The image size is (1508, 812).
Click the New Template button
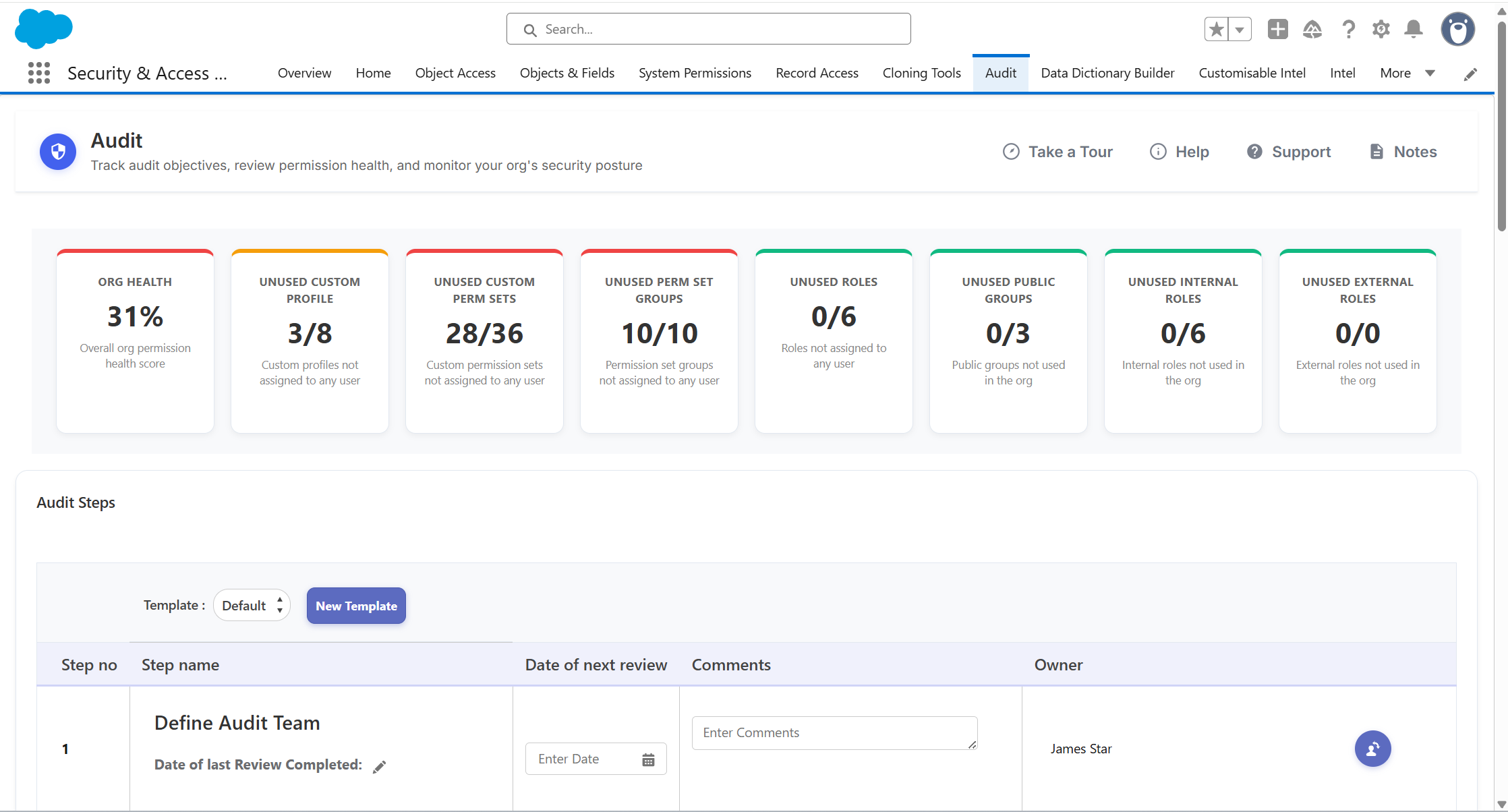356,606
